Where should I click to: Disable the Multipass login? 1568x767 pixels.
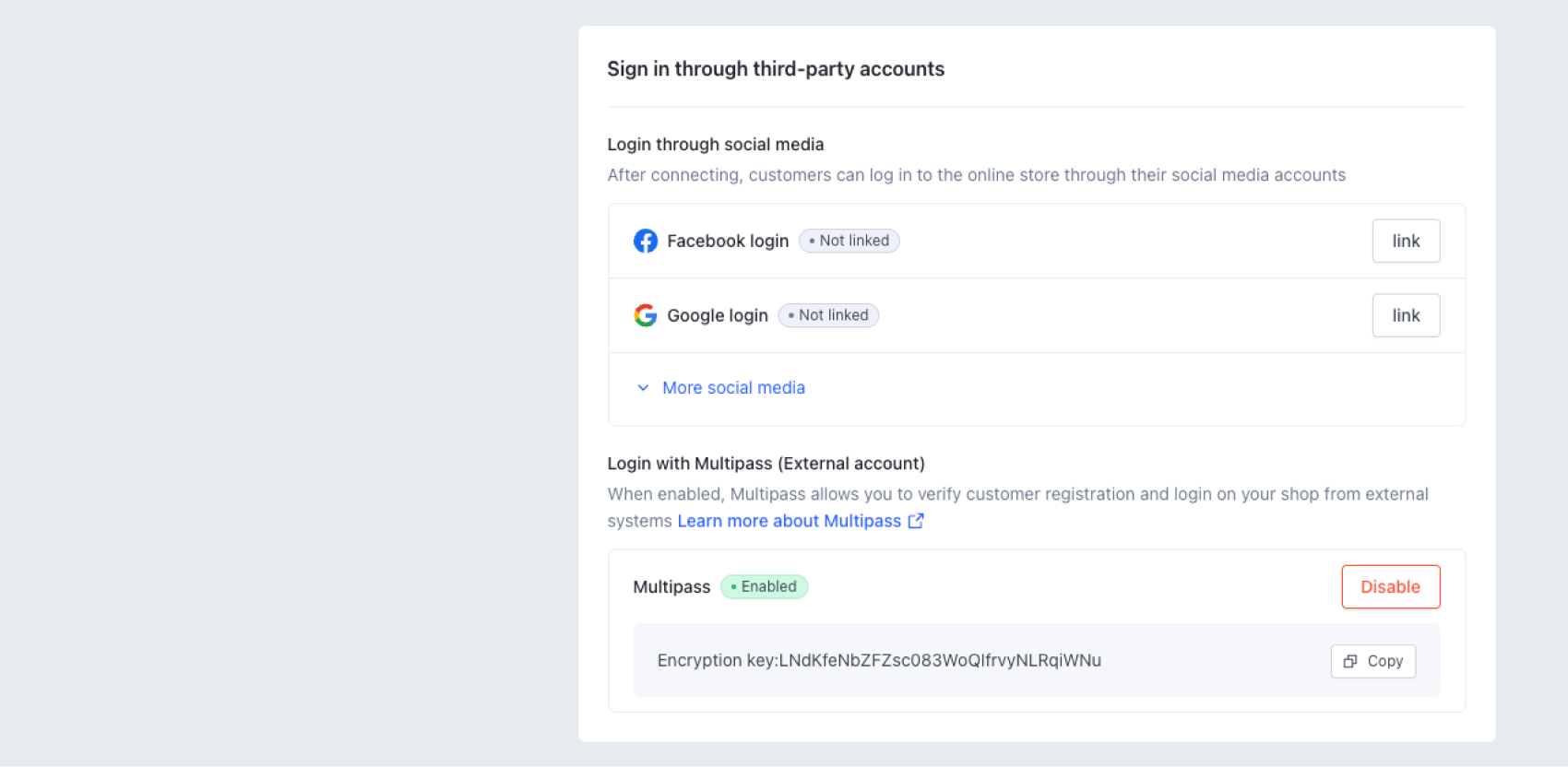point(1390,586)
